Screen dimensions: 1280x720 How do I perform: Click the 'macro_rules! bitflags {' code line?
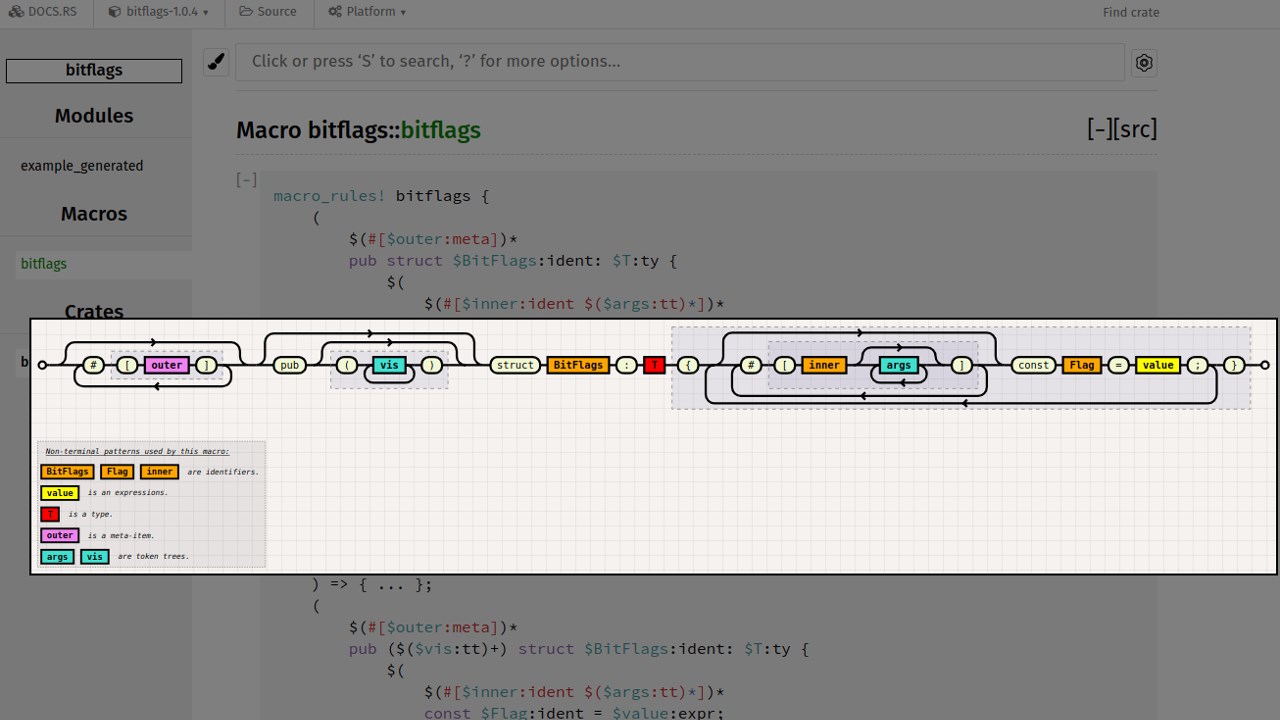click(x=381, y=196)
